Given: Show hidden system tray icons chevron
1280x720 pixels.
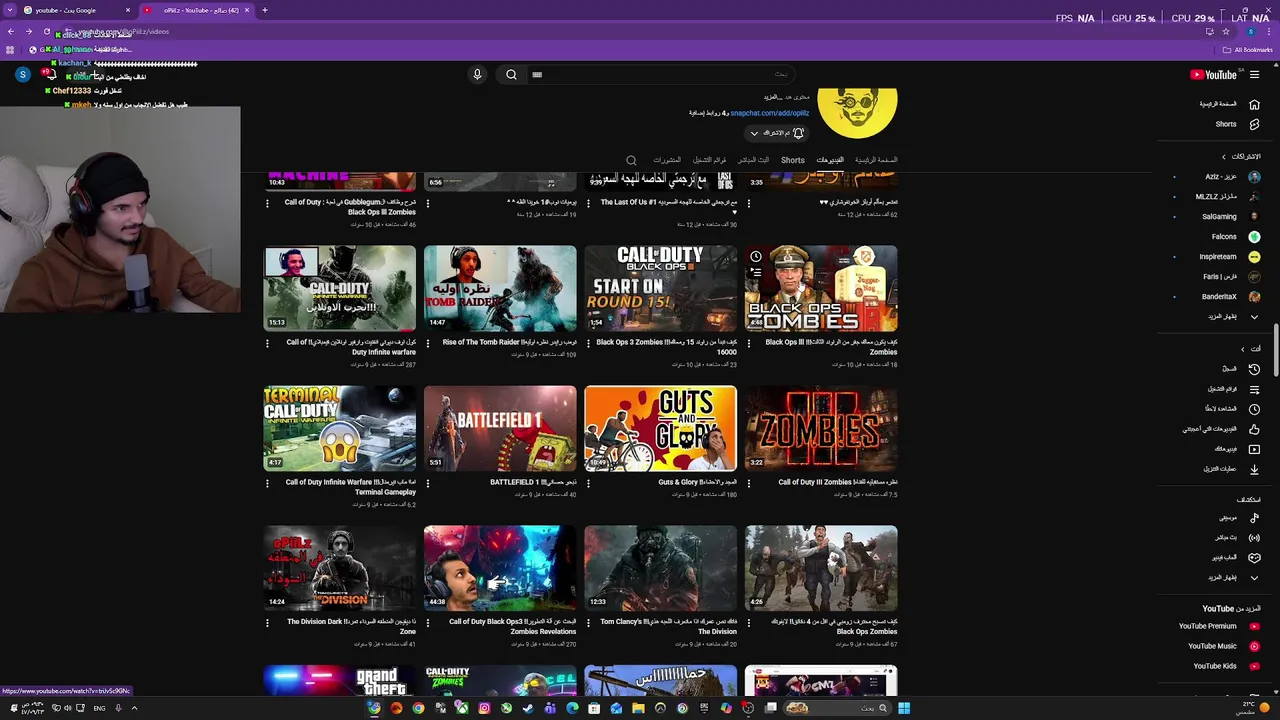Looking at the screenshot, I should coord(134,708).
